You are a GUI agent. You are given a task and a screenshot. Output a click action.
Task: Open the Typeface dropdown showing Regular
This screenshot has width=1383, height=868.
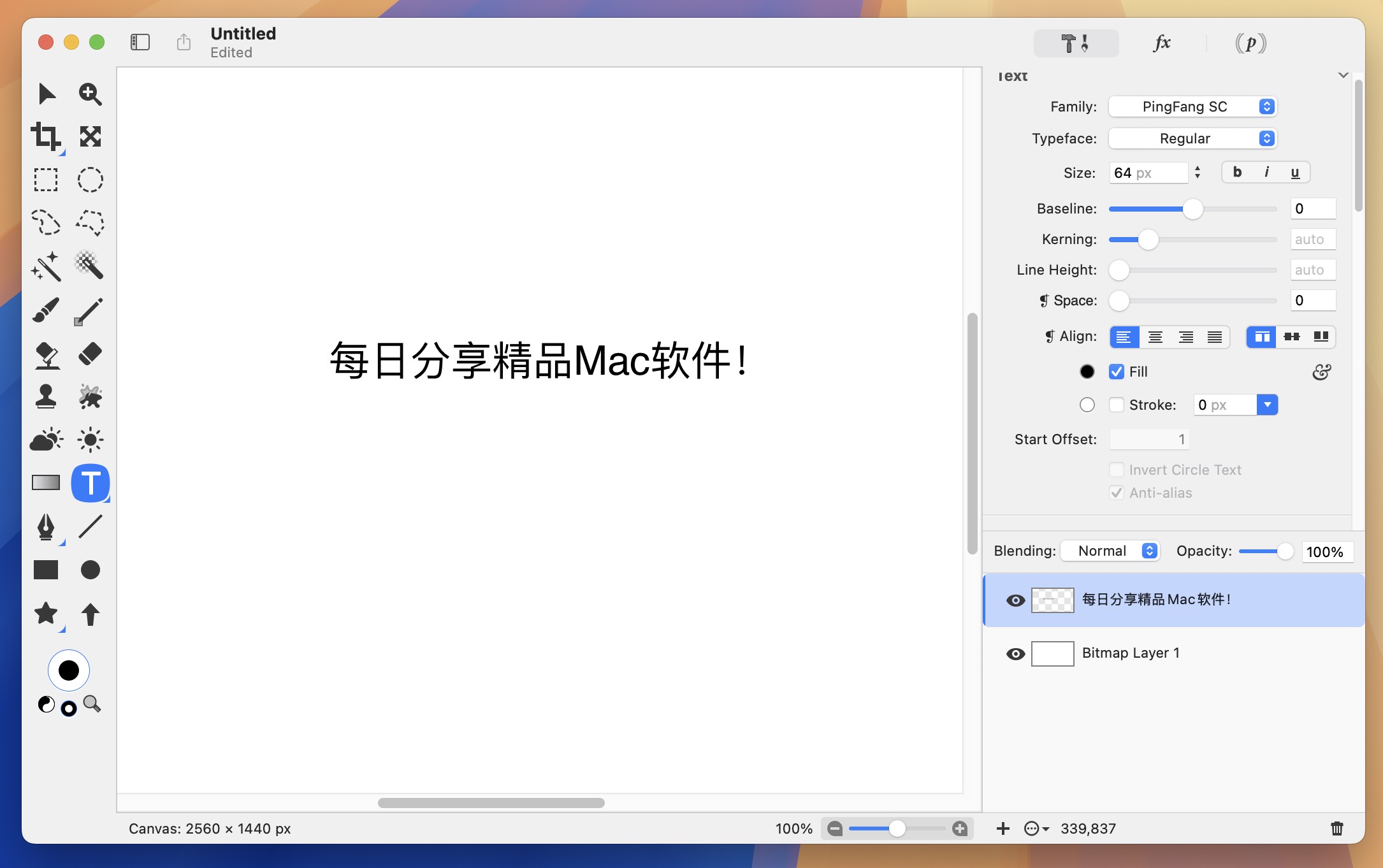coord(1192,138)
